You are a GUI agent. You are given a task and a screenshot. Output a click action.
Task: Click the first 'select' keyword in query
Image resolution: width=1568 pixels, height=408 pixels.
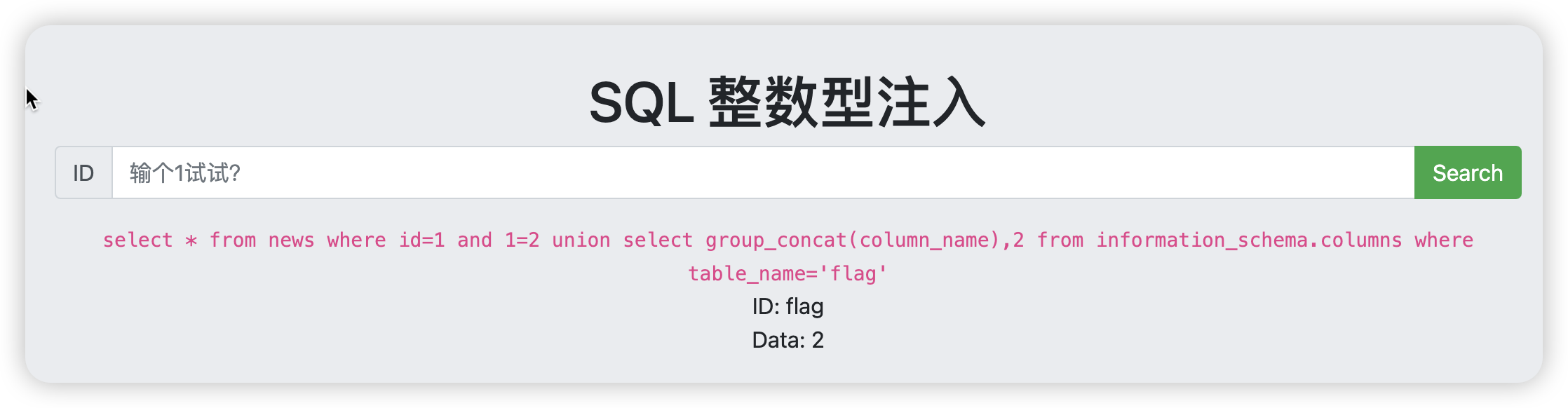pos(137,240)
